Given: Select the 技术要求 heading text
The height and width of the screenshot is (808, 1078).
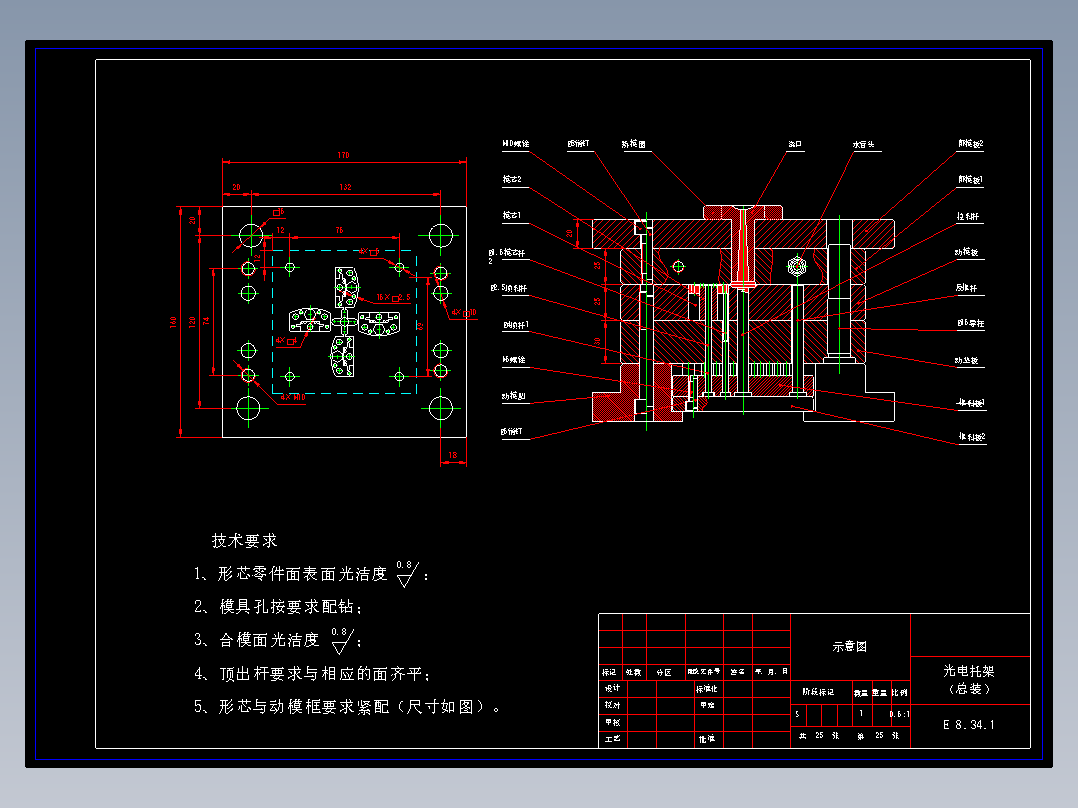Looking at the screenshot, I should (244, 541).
